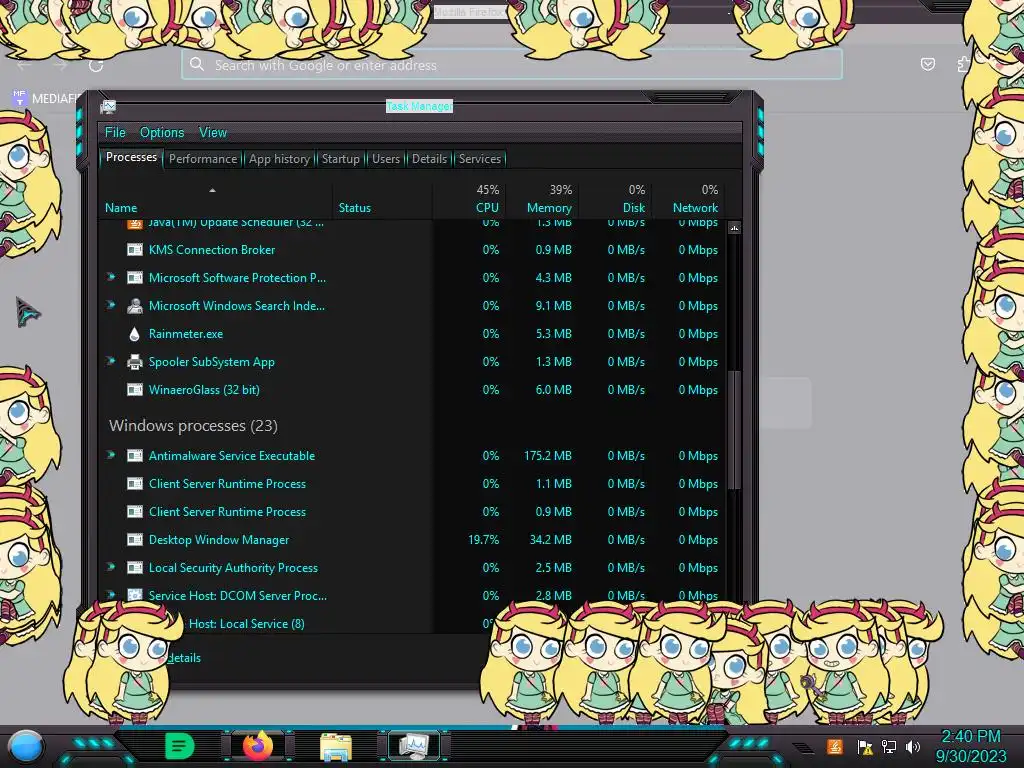Open Firefox from the taskbar
This screenshot has width=1024, height=768.
(x=258, y=746)
